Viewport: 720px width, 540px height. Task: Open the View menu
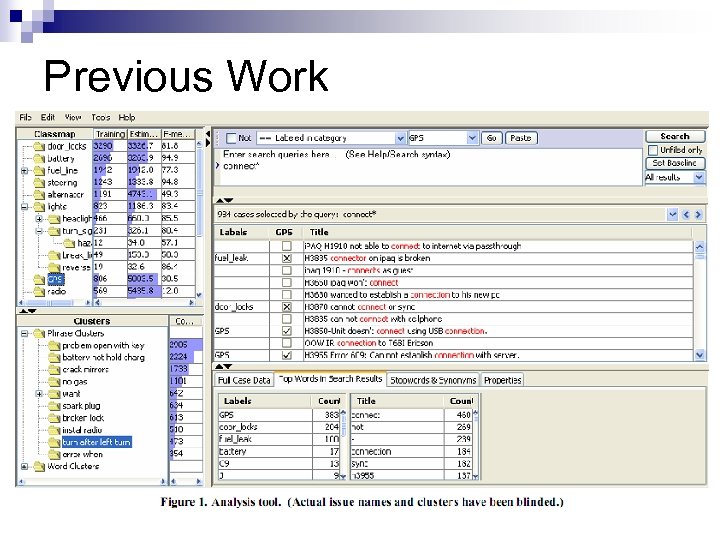pyautogui.click(x=73, y=118)
